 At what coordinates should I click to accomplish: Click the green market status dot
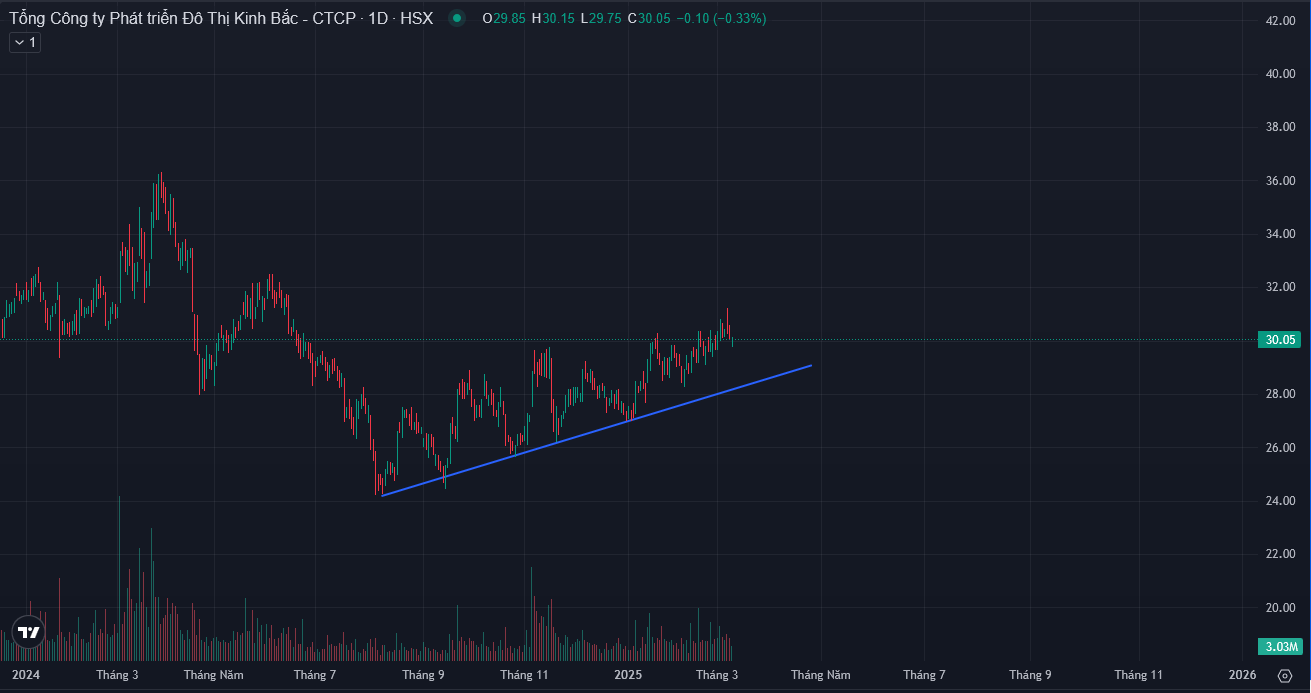[457, 18]
